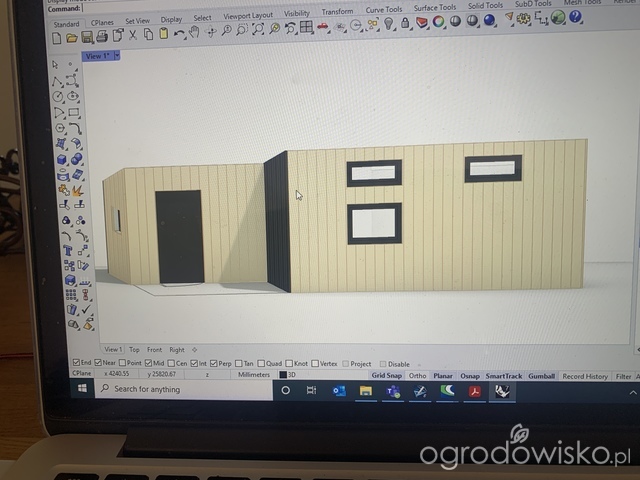640x480 pixels.
Task: Click the Paste clipboard icon
Action: pyautogui.click(x=164, y=33)
